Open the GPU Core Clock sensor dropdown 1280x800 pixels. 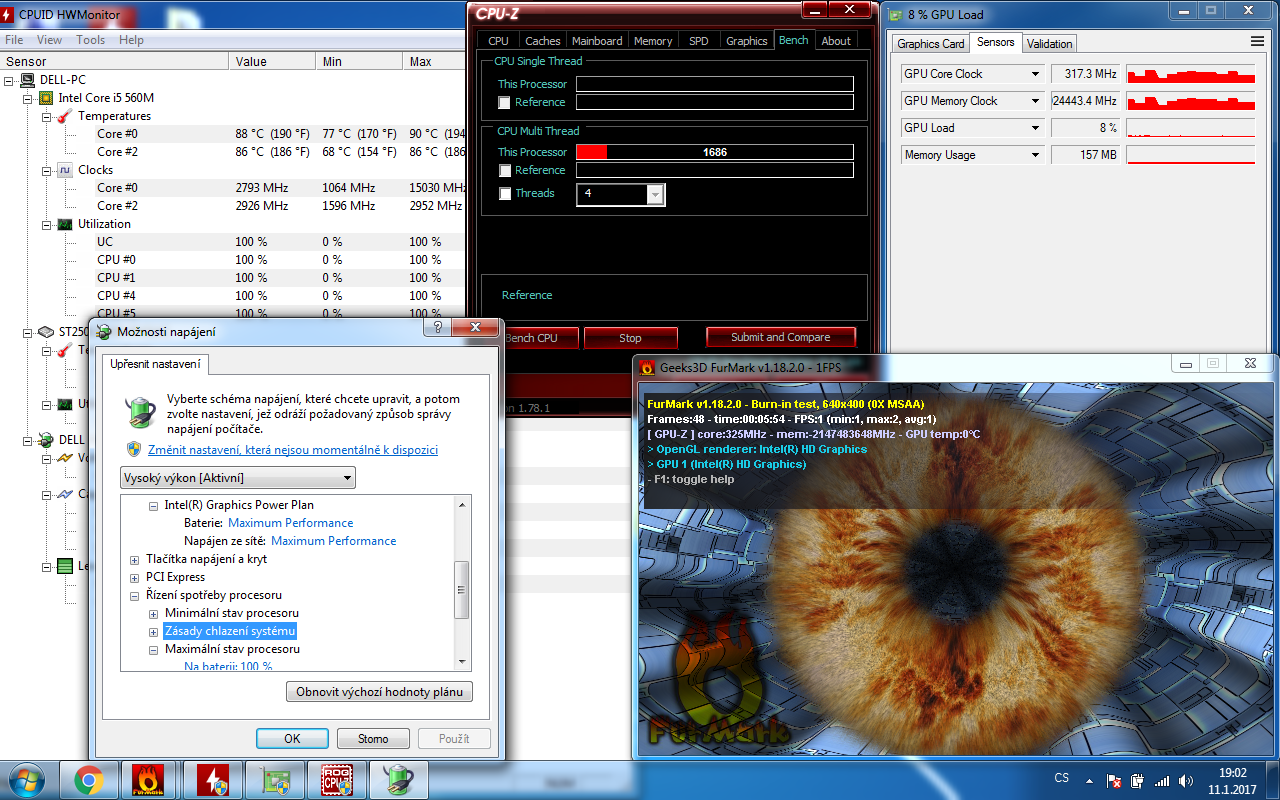click(1035, 74)
